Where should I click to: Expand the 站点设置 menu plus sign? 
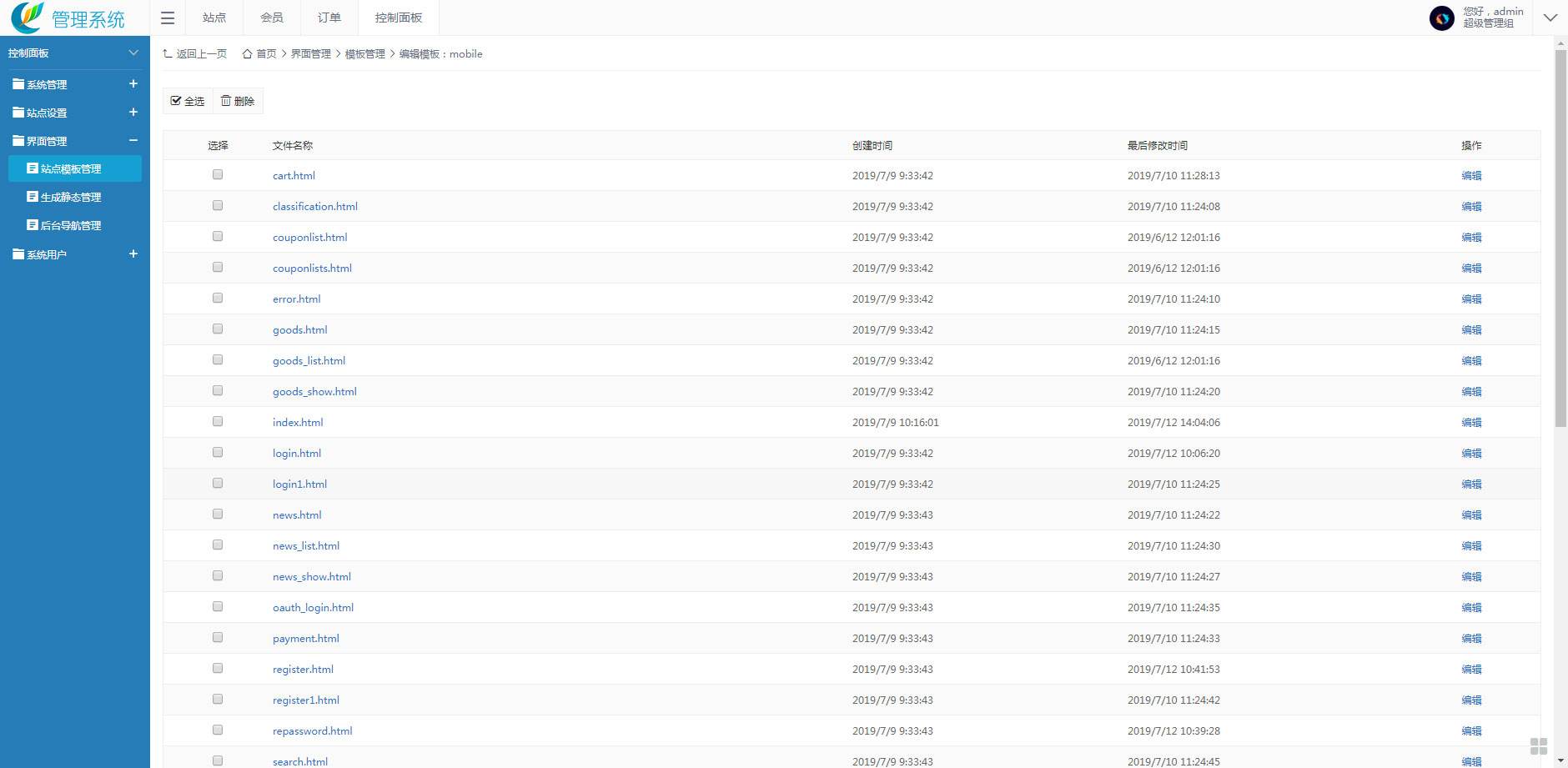pyautogui.click(x=133, y=113)
